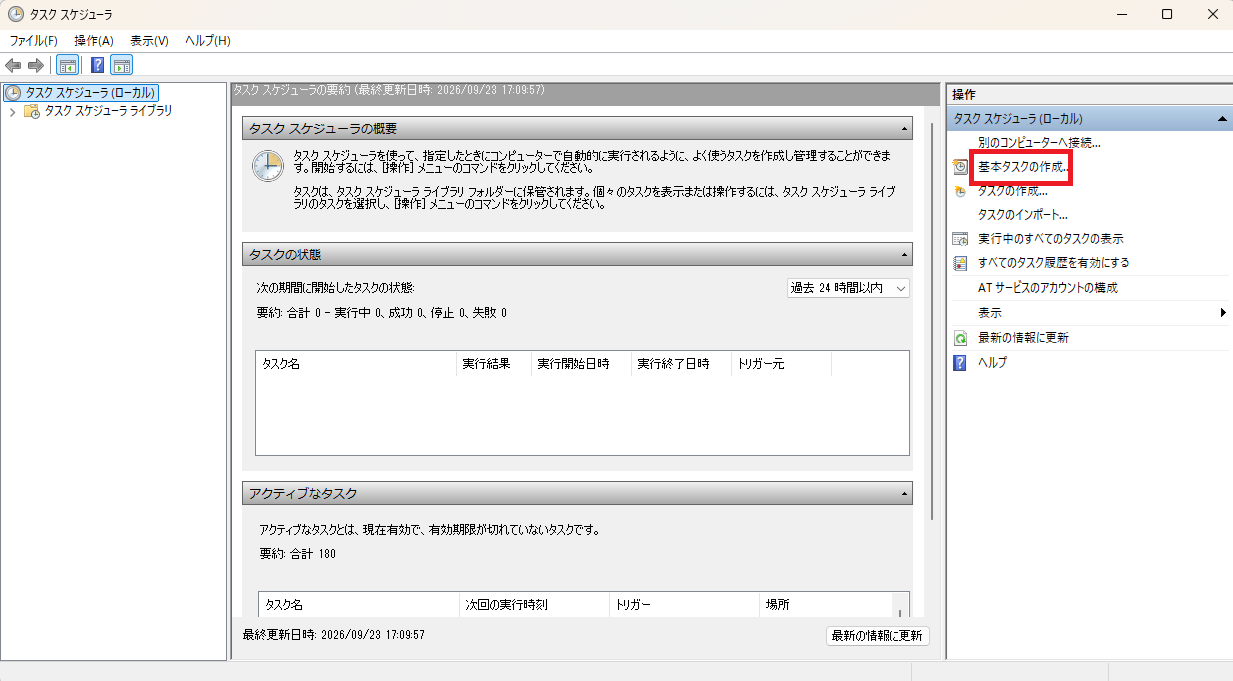This screenshot has width=1233, height=681.
Task: Open the 表示 submenu in the actions pane
Action: tap(1089, 313)
